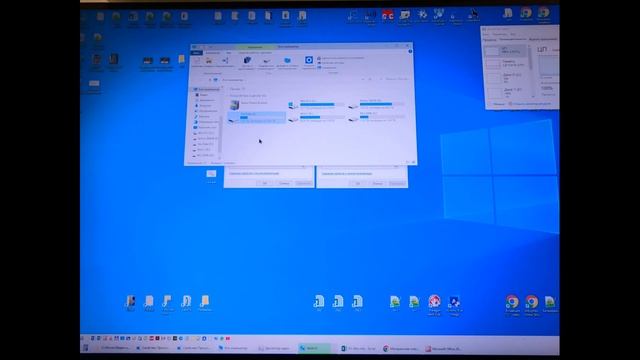640x360 pixels.
Task: Switch Explorer to large icons view via status bar
Action: (413, 162)
